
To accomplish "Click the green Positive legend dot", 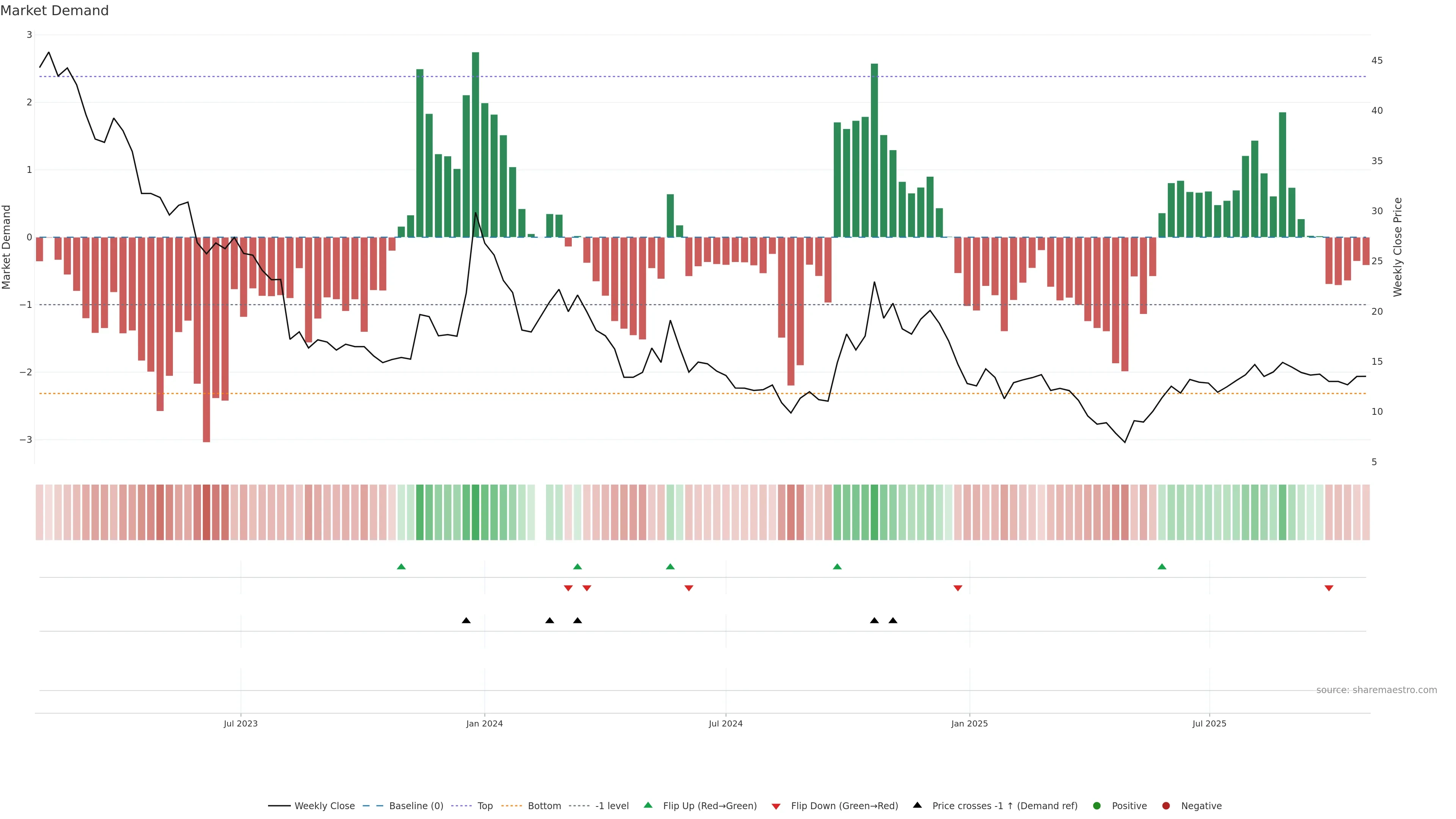I will point(1097,805).
